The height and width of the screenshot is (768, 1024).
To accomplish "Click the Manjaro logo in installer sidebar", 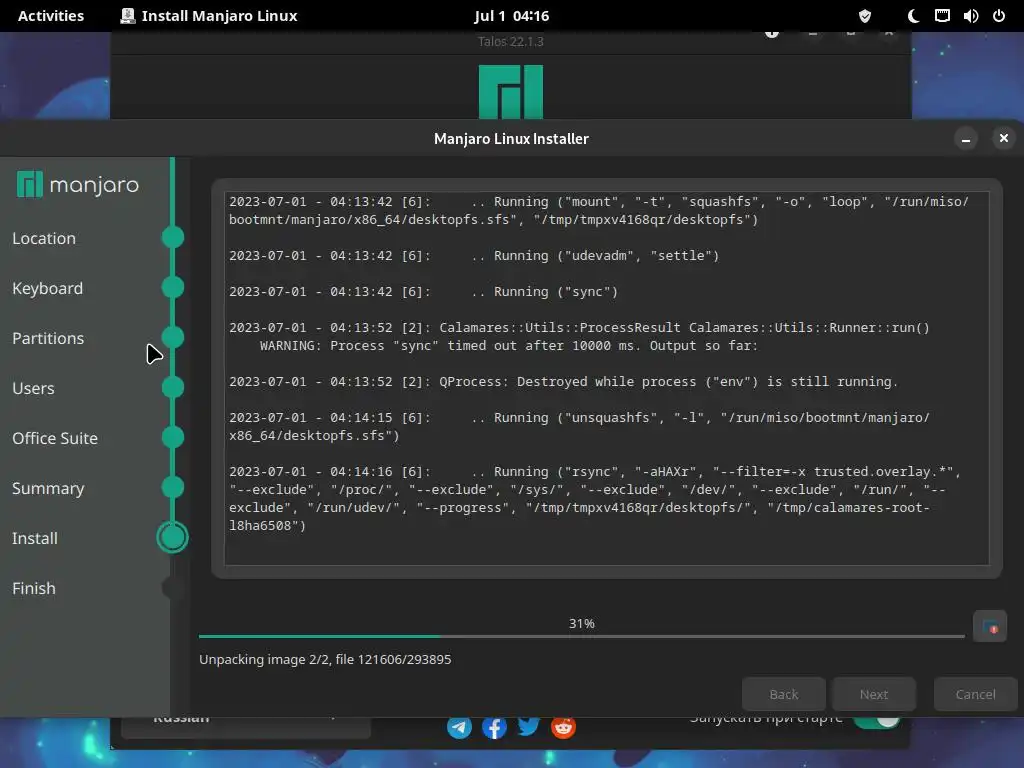I will [x=78, y=184].
